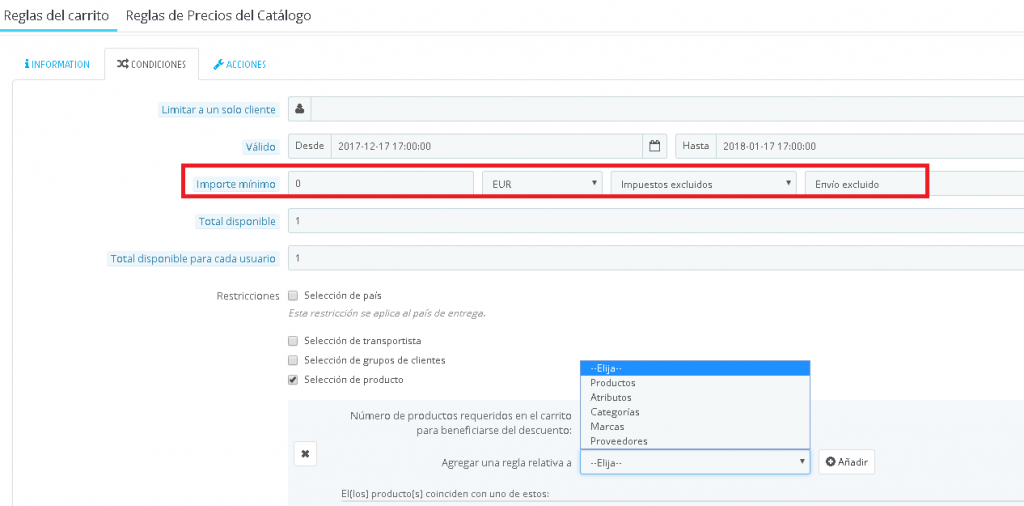
Task: Click the Total disponible input field
Action: click(650, 221)
